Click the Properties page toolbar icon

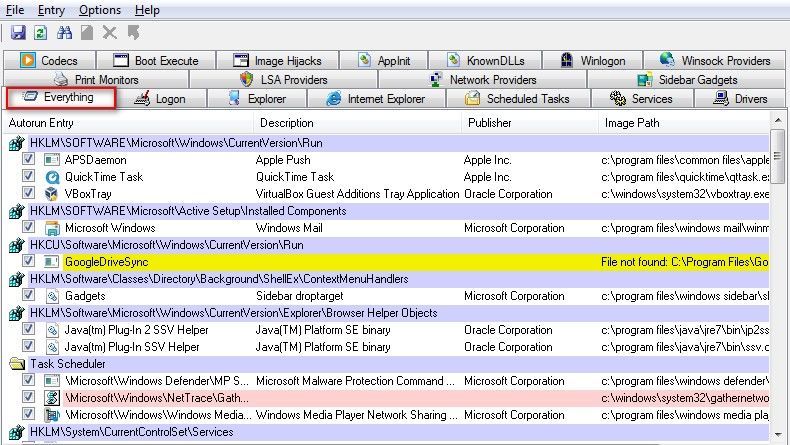point(87,33)
